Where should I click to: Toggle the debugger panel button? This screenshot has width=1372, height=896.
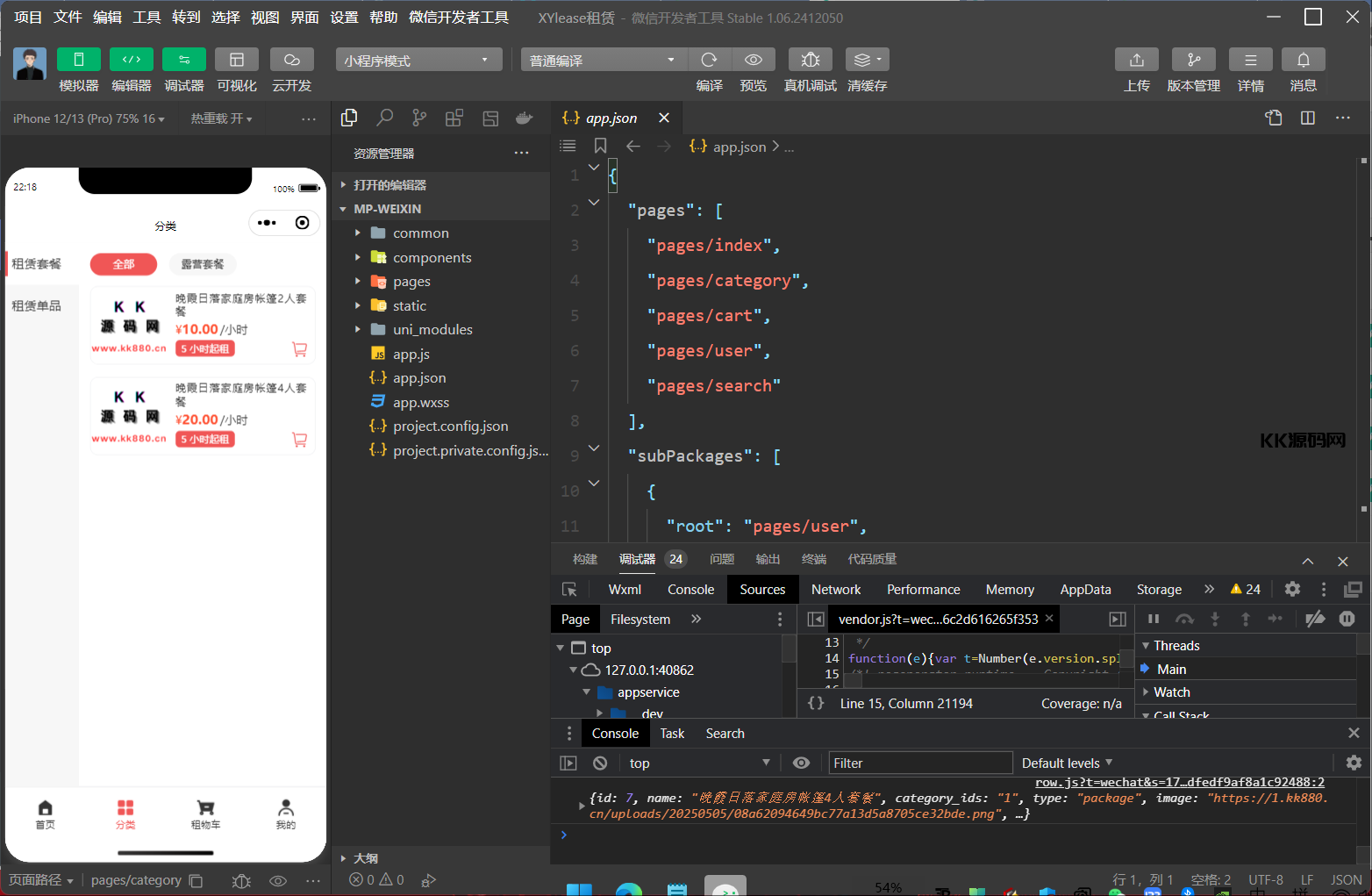click(184, 60)
